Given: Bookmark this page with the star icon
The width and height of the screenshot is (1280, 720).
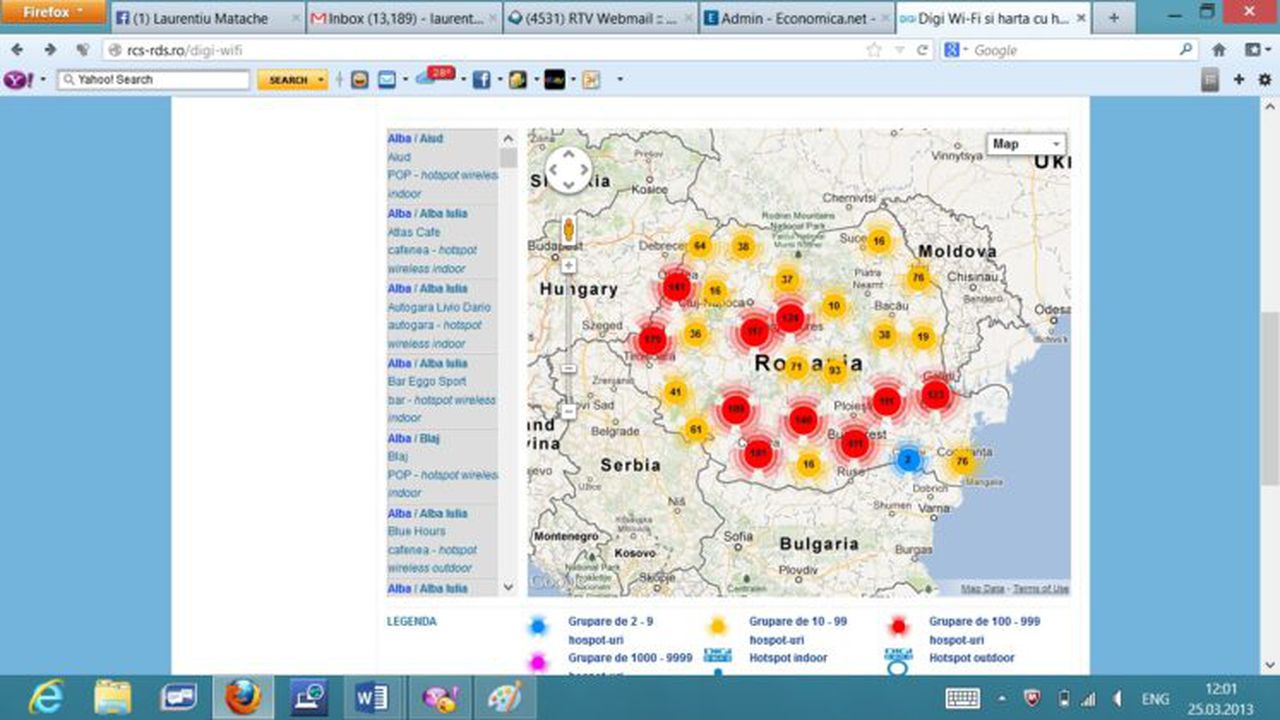Looking at the screenshot, I should tap(874, 50).
